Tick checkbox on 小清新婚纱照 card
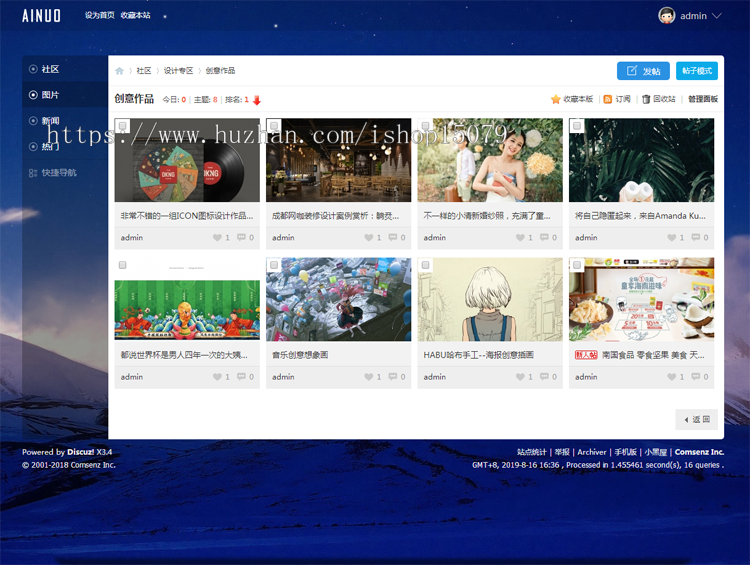 pos(426,126)
